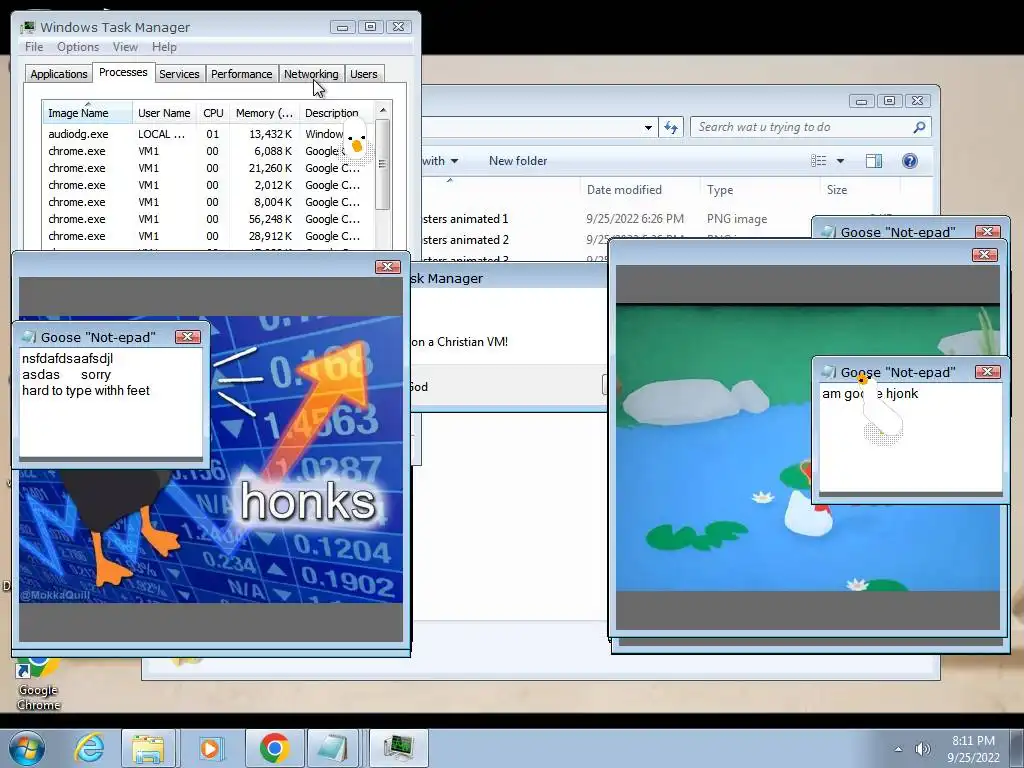Open Windows Media Player taskbar icon
The height and width of the screenshot is (768, 1024).
210,748
